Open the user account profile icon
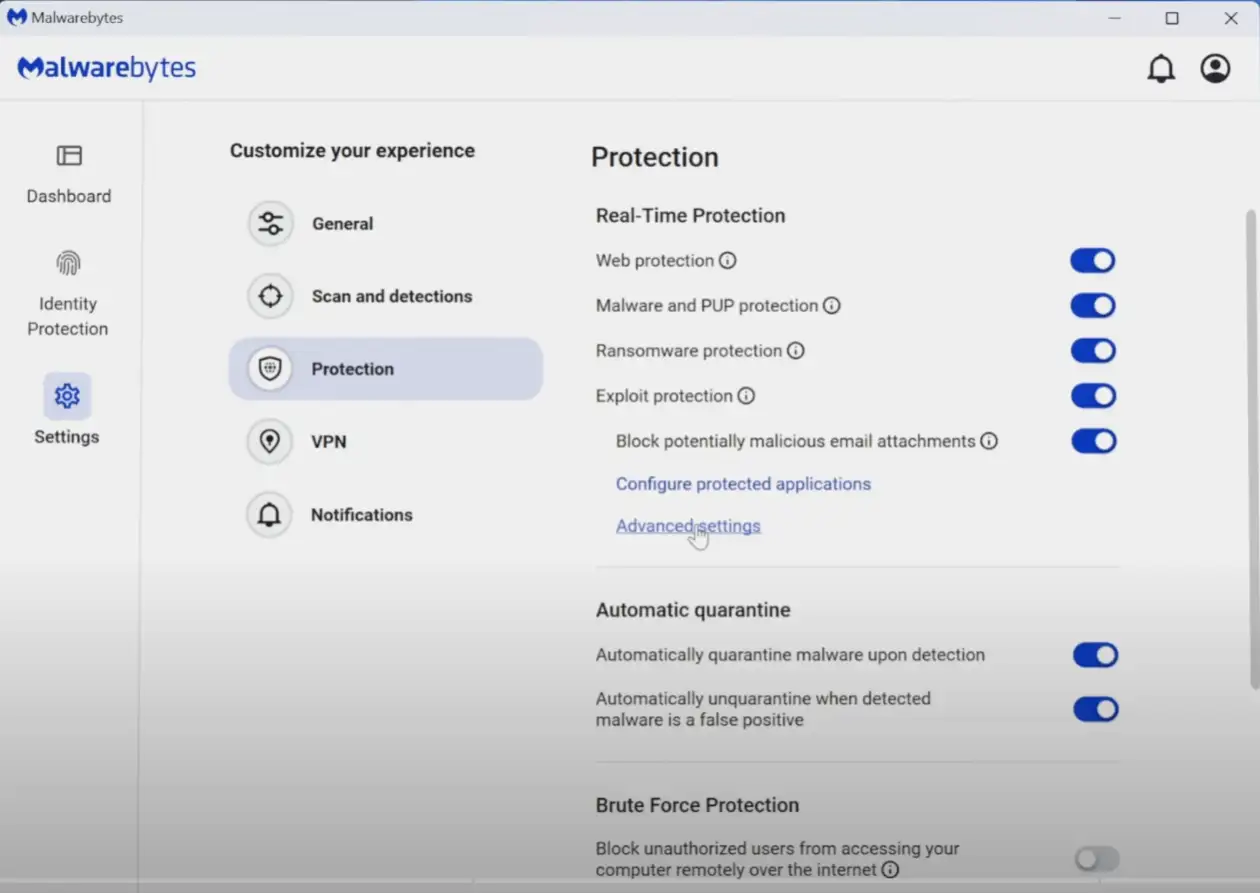Viewport: 1260px width, 893px height. click(x=1215, y=69)
